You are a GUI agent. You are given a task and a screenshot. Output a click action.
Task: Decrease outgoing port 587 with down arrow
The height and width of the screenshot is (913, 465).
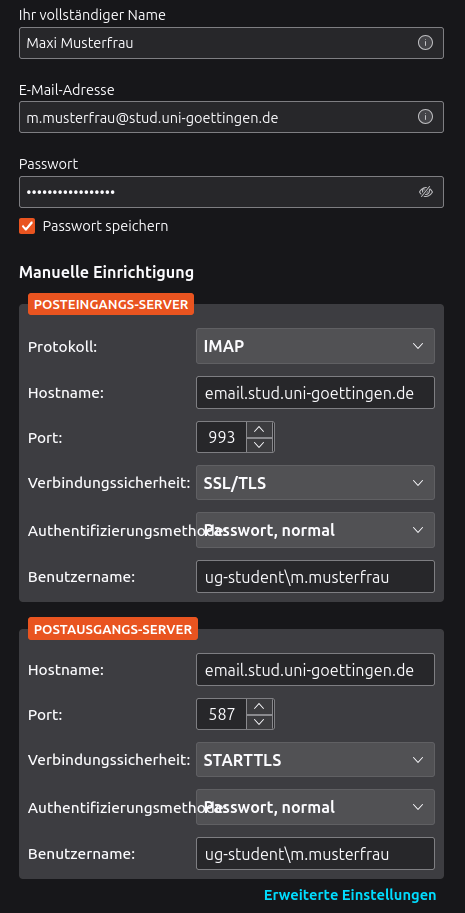(x=260, y=722)
